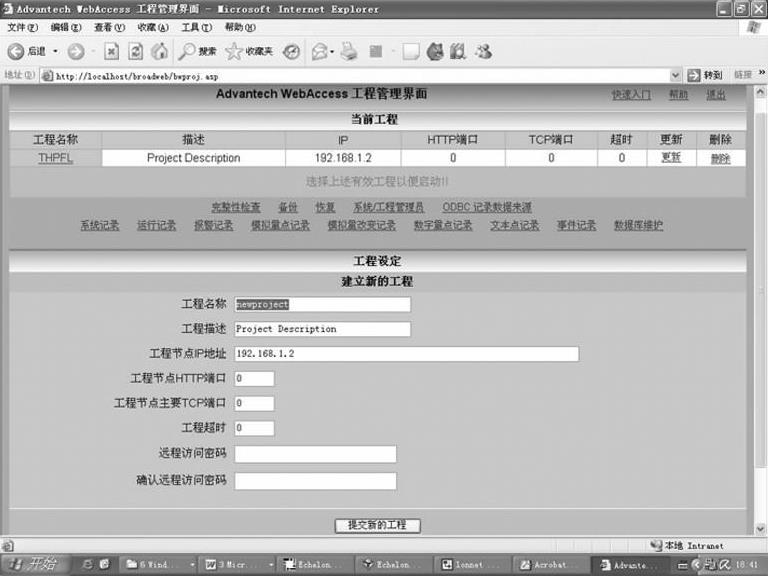
Task: Click the 远程访问密码 password field
Action: (x=315, y=454)
